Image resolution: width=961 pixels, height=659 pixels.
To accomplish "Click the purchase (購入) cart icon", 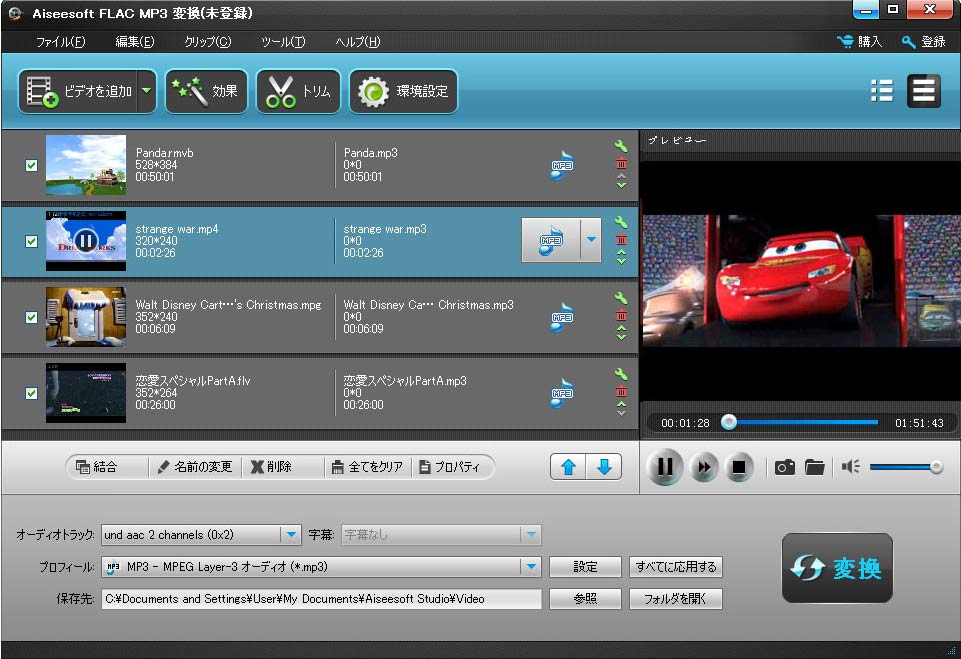I will click(x=845, y=41).
